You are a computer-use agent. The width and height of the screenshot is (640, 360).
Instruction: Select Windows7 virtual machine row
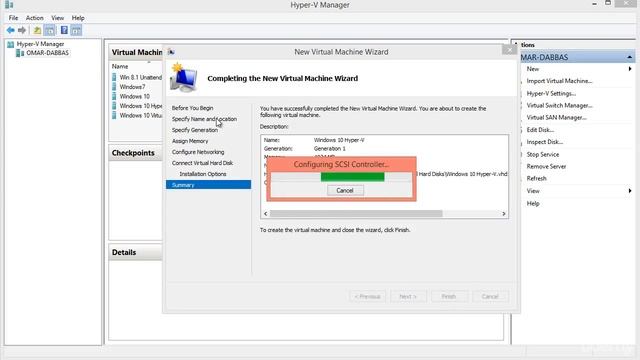tap(136, 87)
